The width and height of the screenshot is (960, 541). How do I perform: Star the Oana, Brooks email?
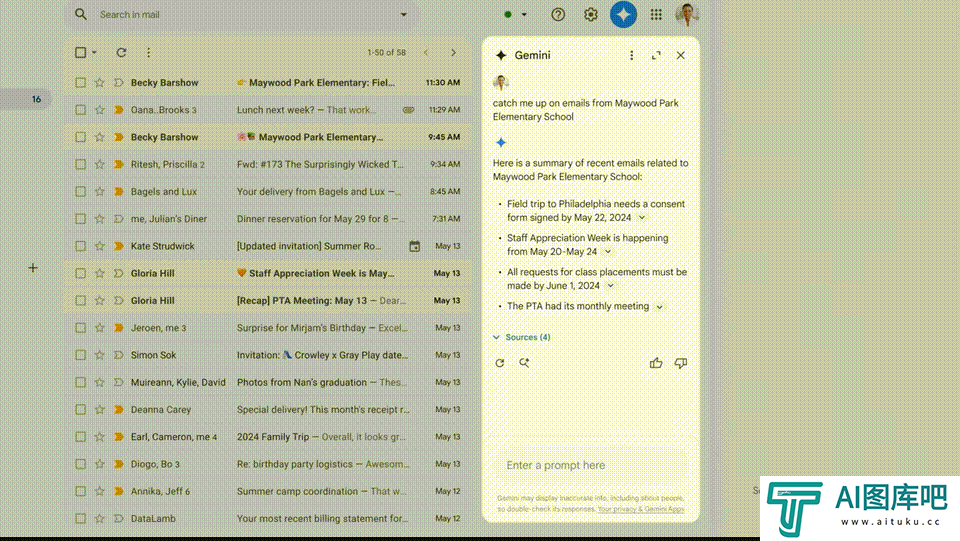coord(99,110)
